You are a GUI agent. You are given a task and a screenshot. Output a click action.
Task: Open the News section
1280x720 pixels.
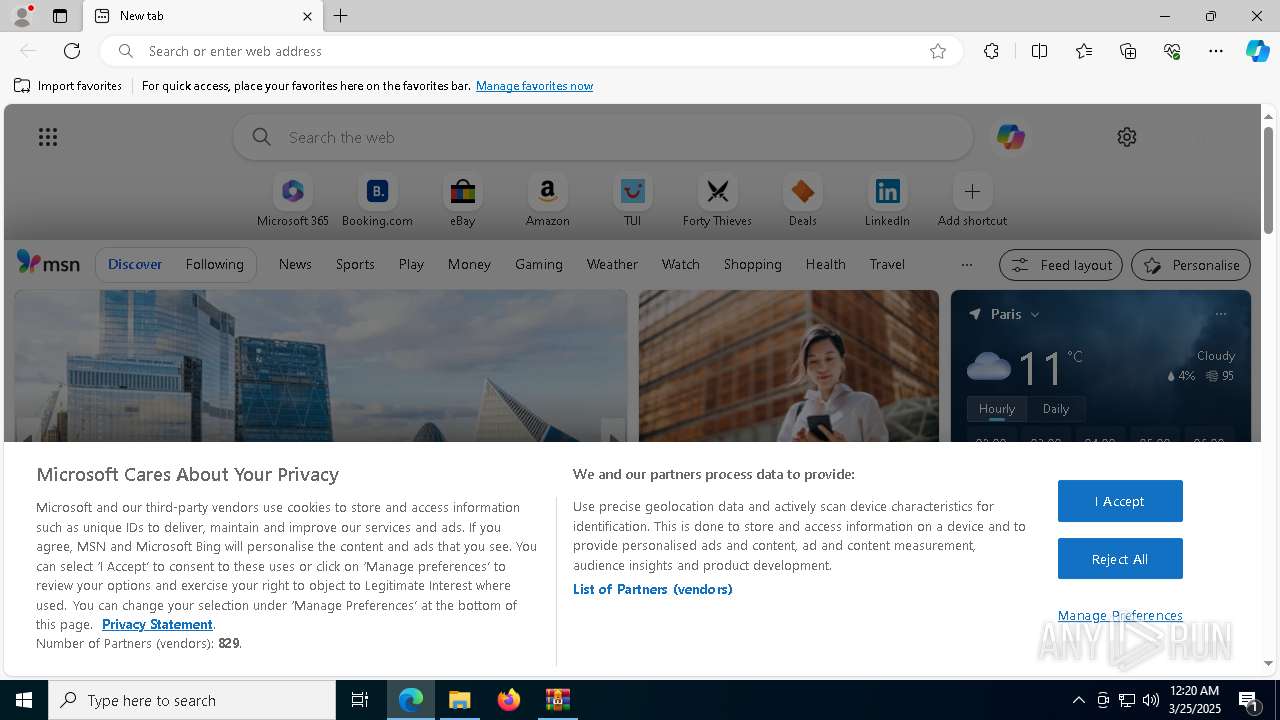coord(295,264)
